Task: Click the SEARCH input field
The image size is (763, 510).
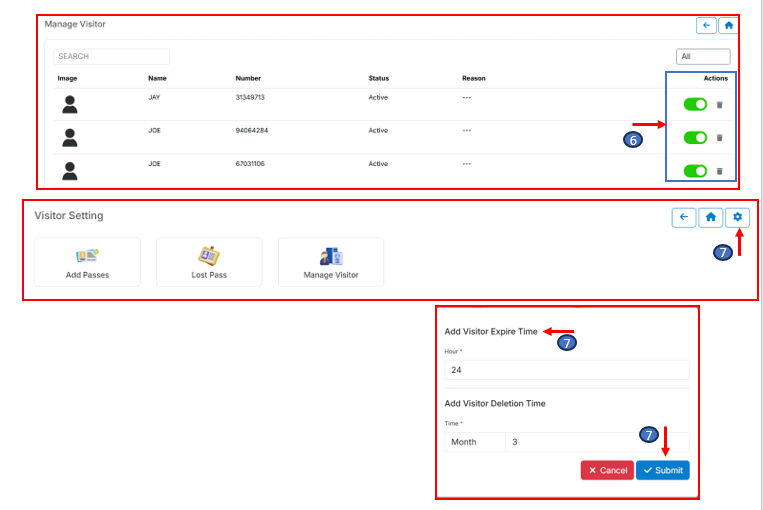Action: 111,57
